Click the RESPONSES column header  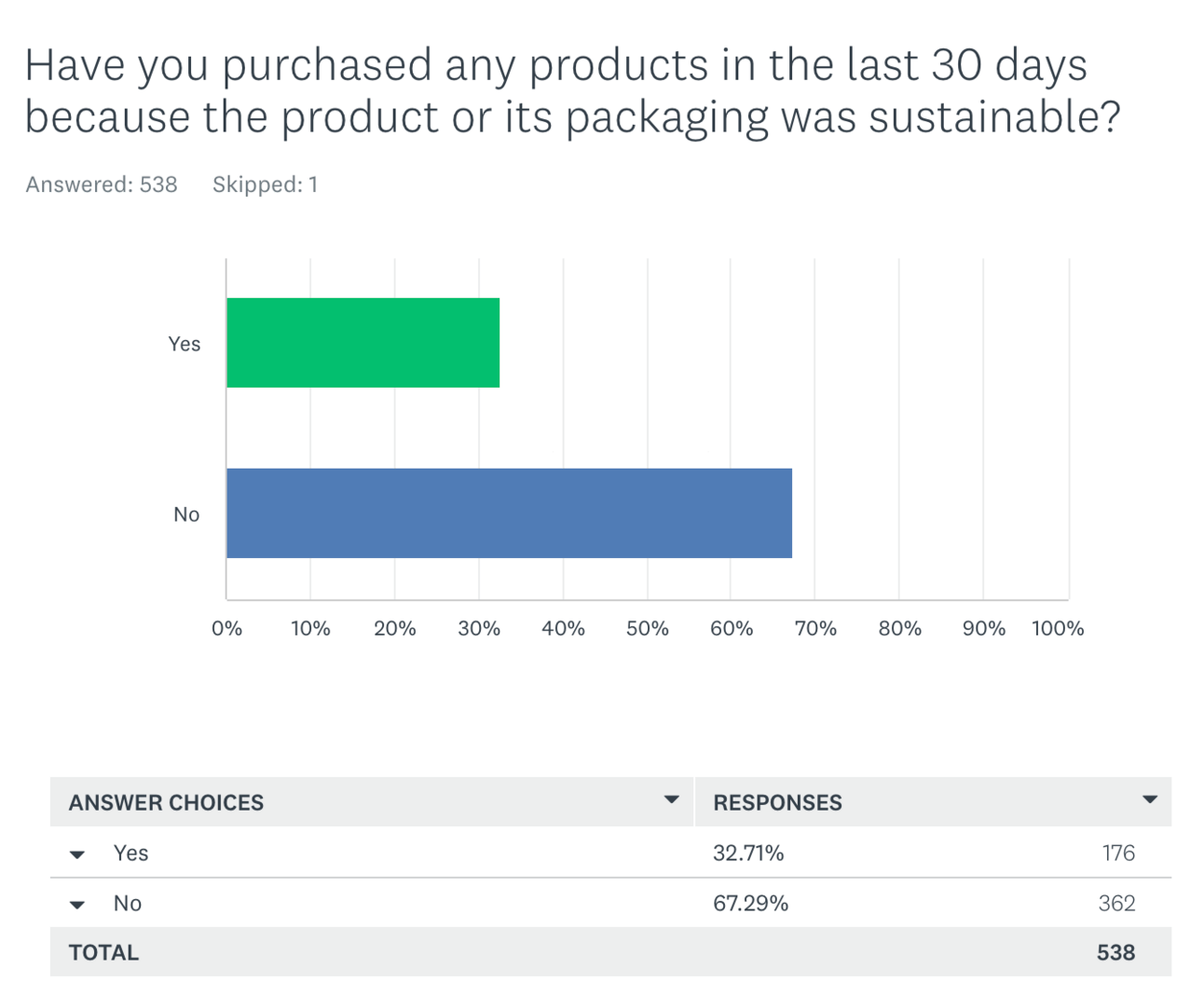point(777,802)
